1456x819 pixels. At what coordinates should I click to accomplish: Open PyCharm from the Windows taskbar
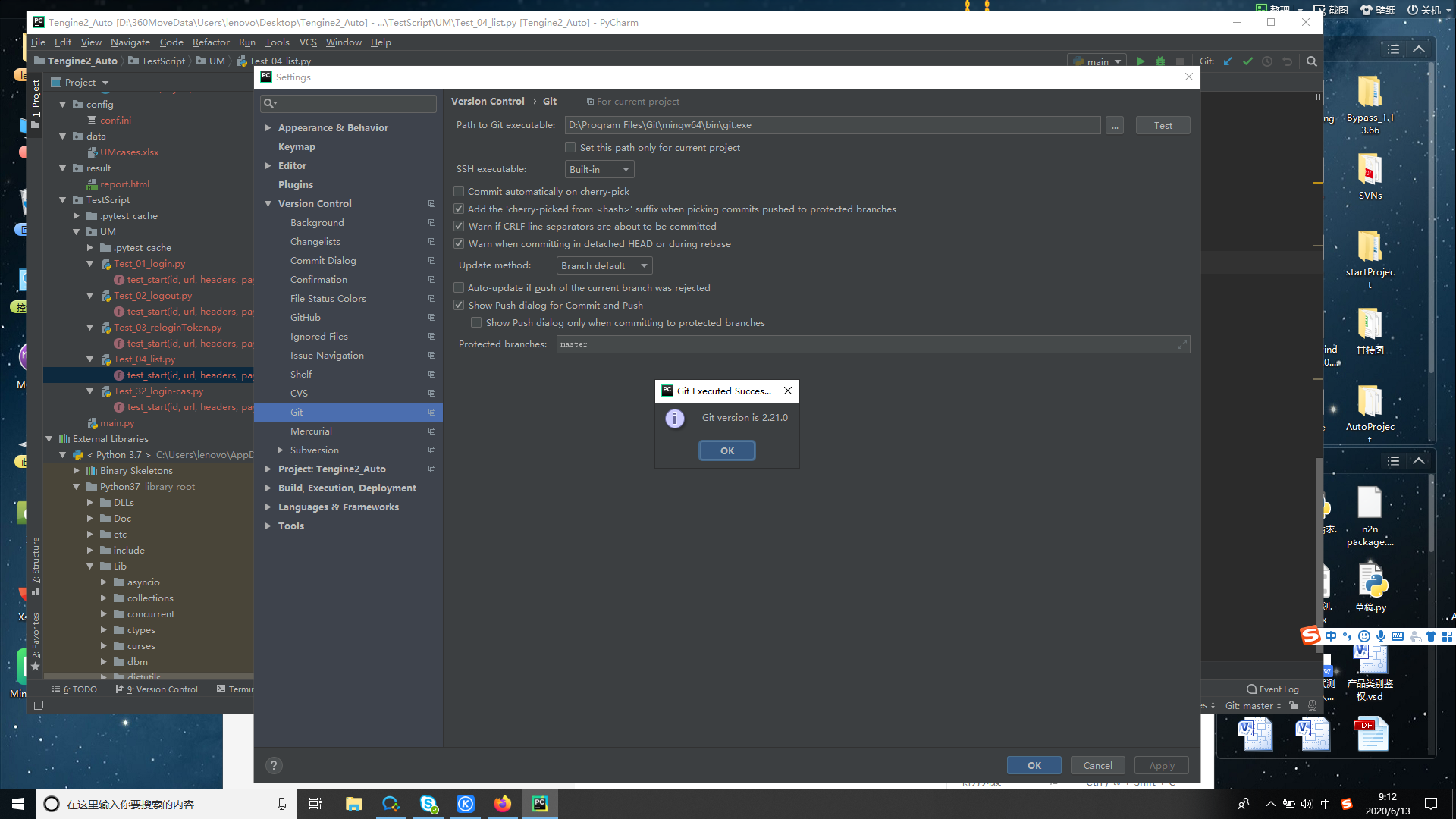pos(540,804)
